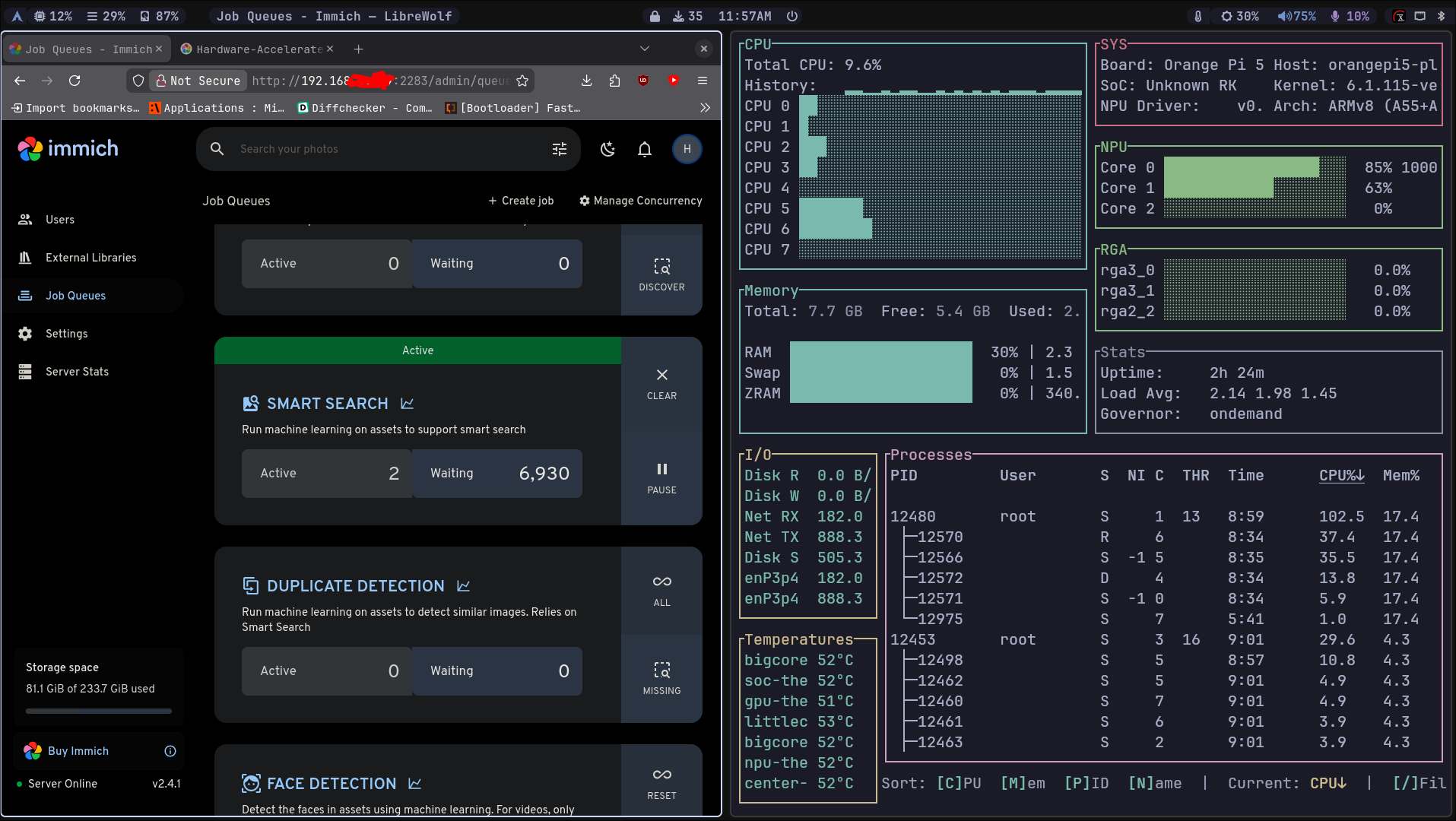Viewport: 1456px width, 821px height.
Task: Run Duplicate Detection on ALL assets
Action: click(661, 591)
